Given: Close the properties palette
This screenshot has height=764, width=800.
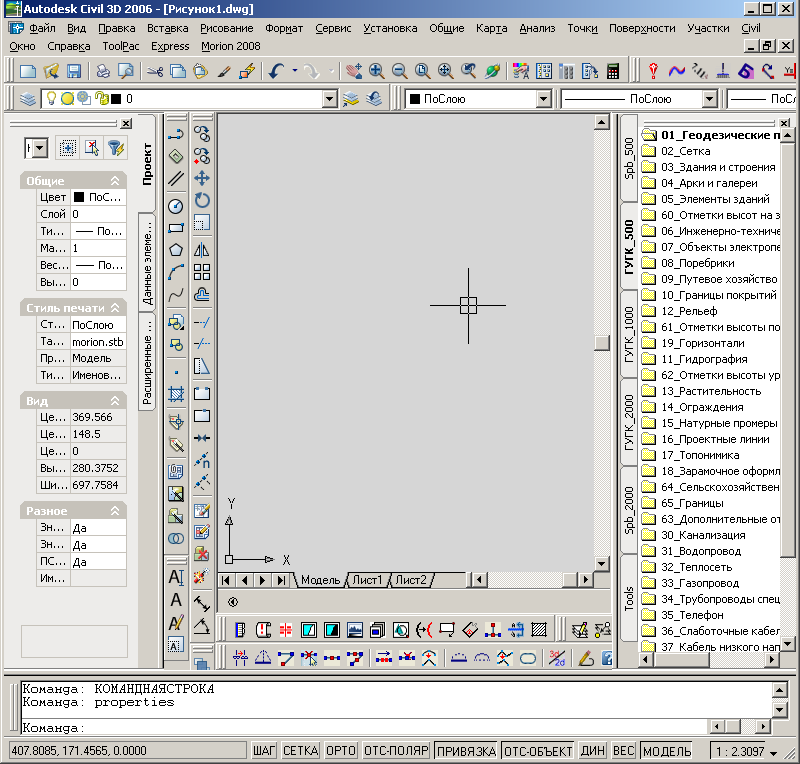Looking at the screenshot, I should 126,124.
